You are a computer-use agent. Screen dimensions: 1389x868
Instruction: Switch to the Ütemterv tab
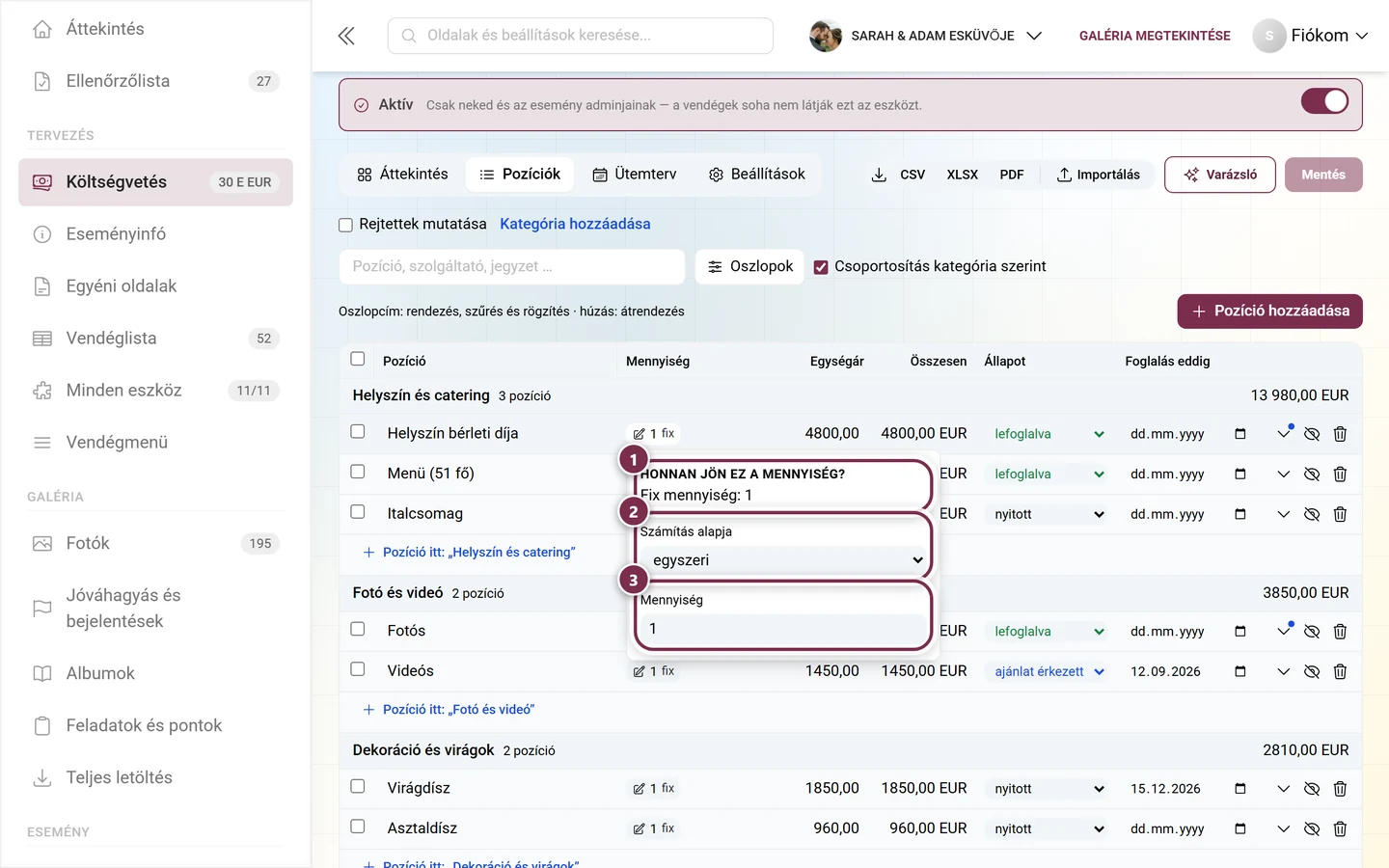tap(634, 175)
